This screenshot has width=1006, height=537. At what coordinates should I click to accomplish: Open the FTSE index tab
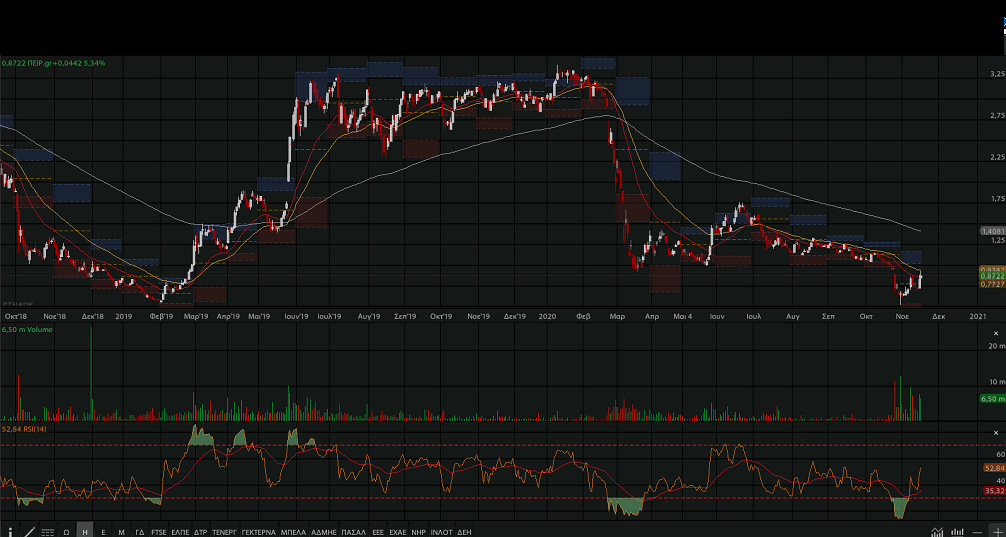[159, 531]
